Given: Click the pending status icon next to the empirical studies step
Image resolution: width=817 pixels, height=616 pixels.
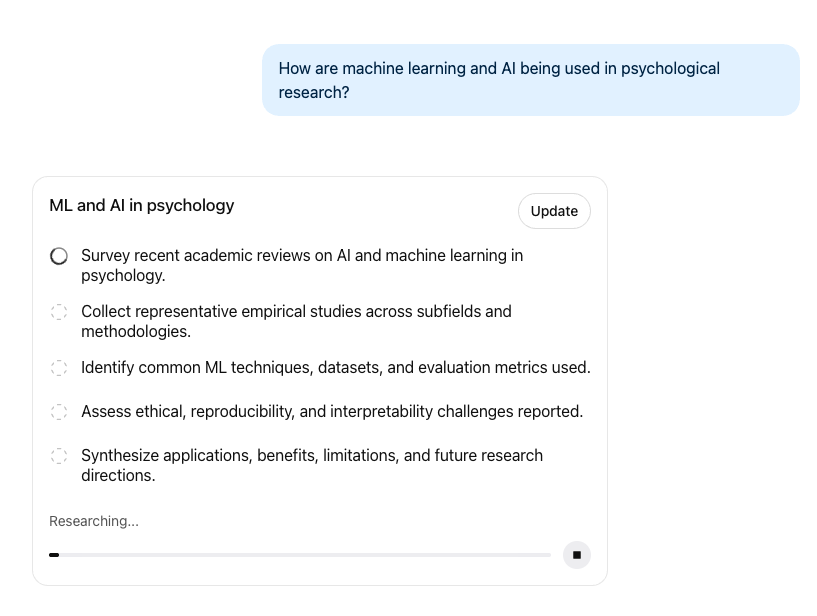Looking at the screenshot, I should [59, 312].
